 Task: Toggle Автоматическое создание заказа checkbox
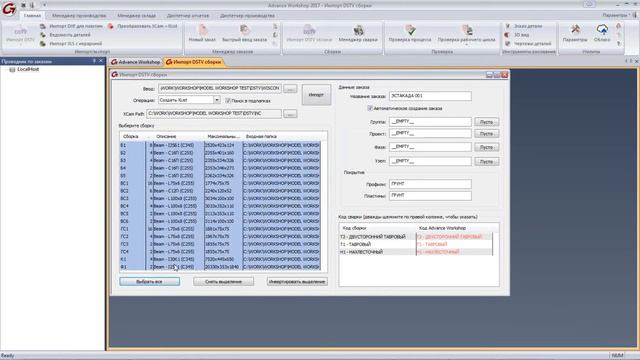pyautogui.click(x=370, y=108)
